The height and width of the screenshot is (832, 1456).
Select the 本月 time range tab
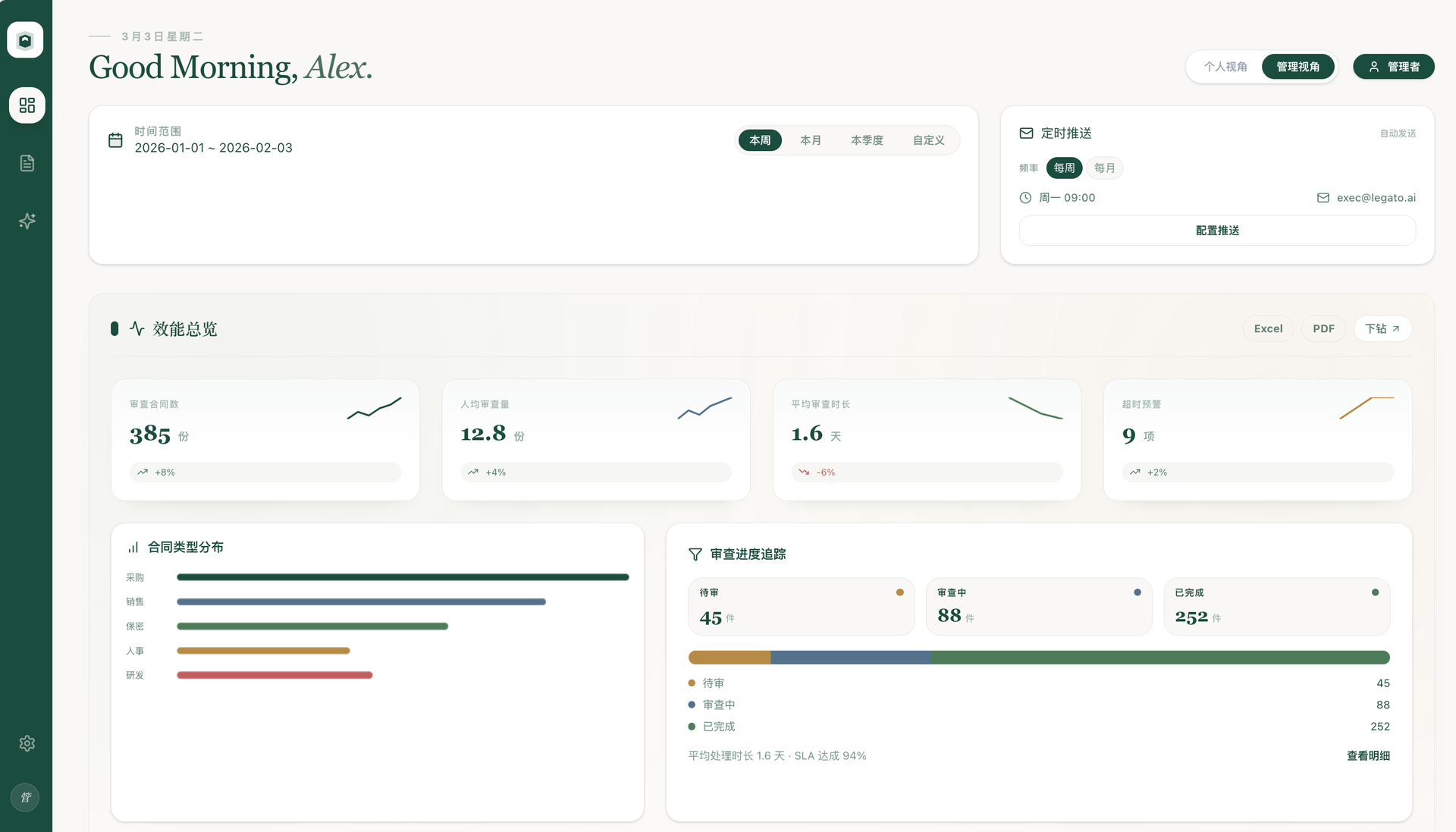810,140
